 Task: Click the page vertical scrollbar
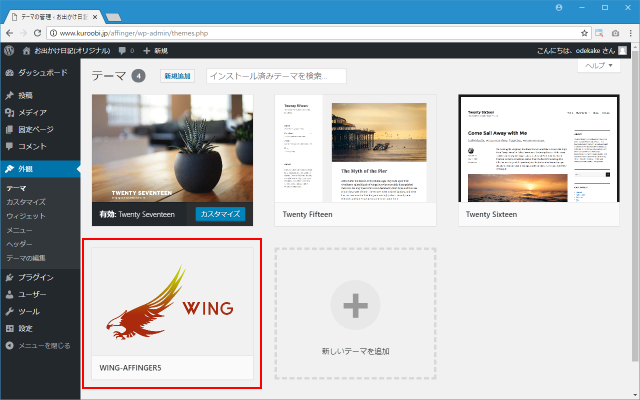point(635,204)
